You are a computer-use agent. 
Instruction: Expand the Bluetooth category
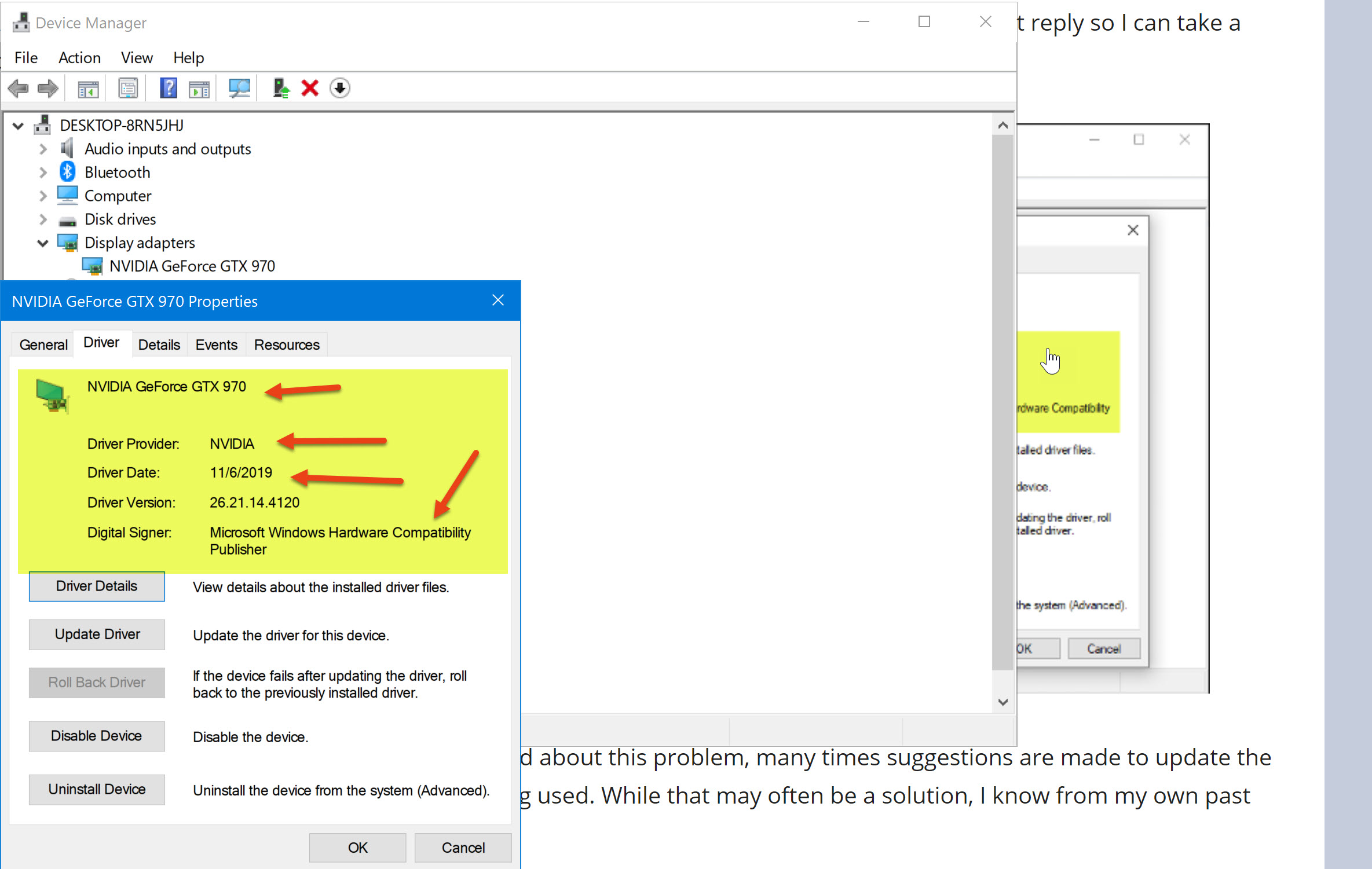[x=43, y=173]
